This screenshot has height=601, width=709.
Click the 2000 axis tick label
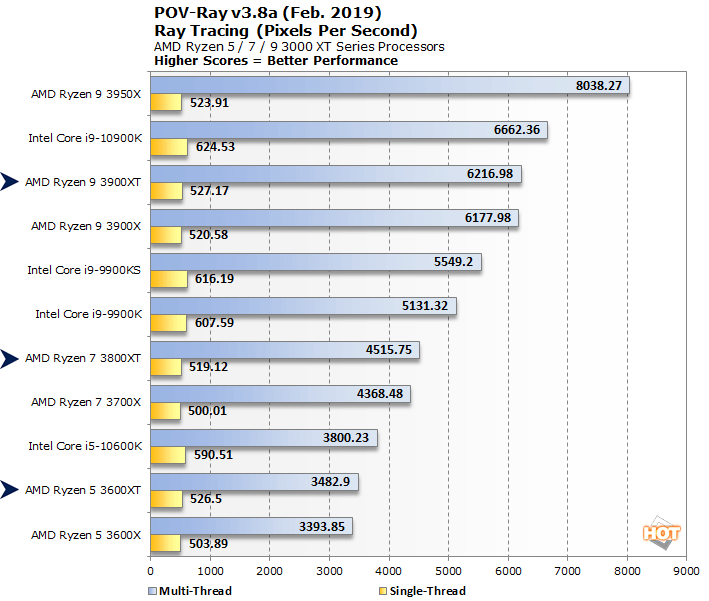269,571
